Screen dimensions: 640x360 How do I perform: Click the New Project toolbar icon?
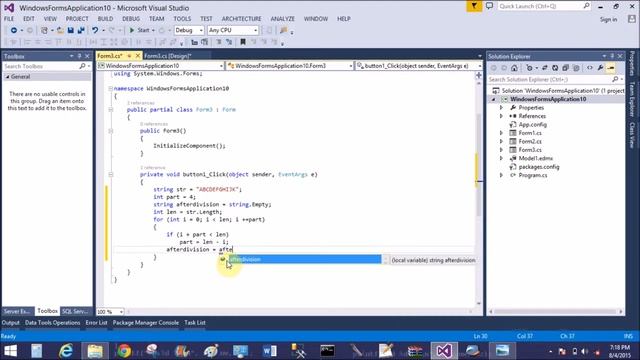point(44,30)
